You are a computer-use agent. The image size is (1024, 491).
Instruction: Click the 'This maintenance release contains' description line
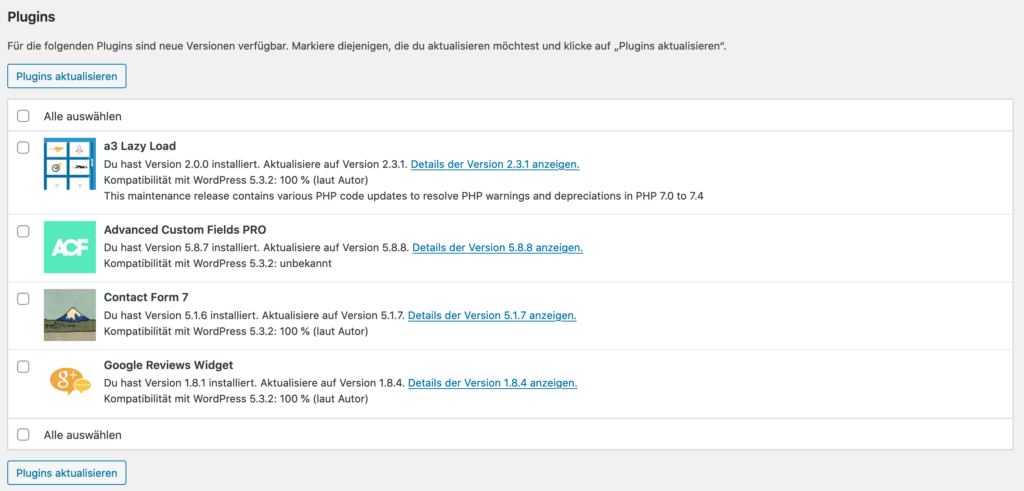click(x=404, y=196)
